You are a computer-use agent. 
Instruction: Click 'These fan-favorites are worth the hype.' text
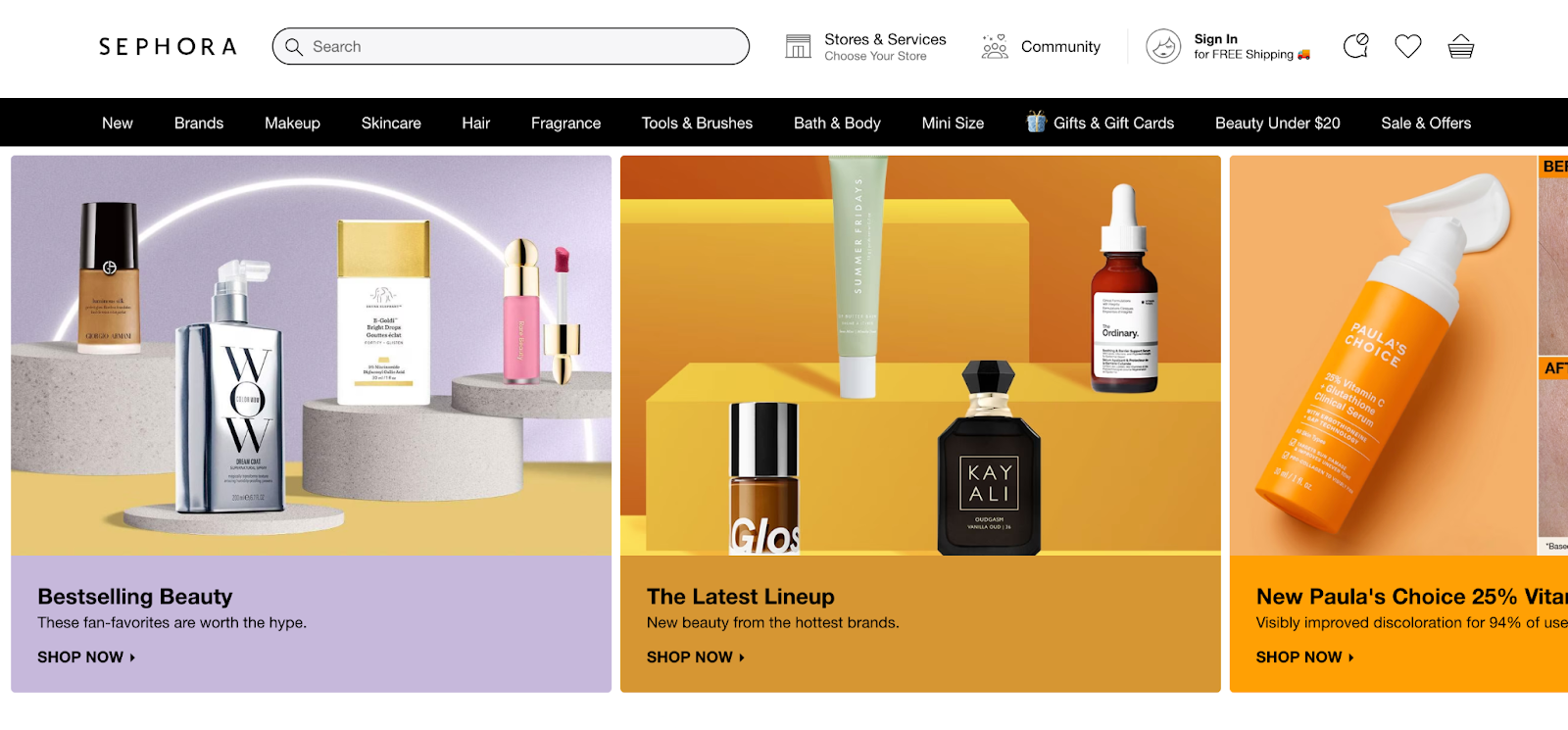(172, 622)
